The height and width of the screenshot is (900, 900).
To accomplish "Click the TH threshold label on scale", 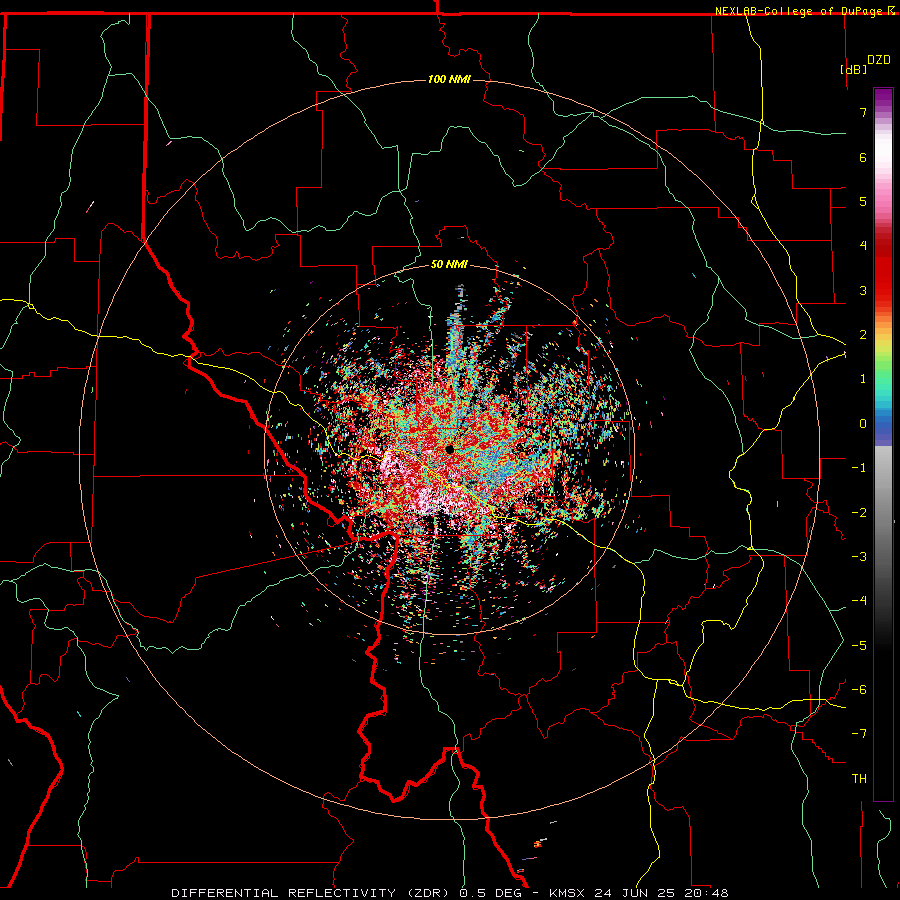I will pyautogui.click(x=859, y=779).
